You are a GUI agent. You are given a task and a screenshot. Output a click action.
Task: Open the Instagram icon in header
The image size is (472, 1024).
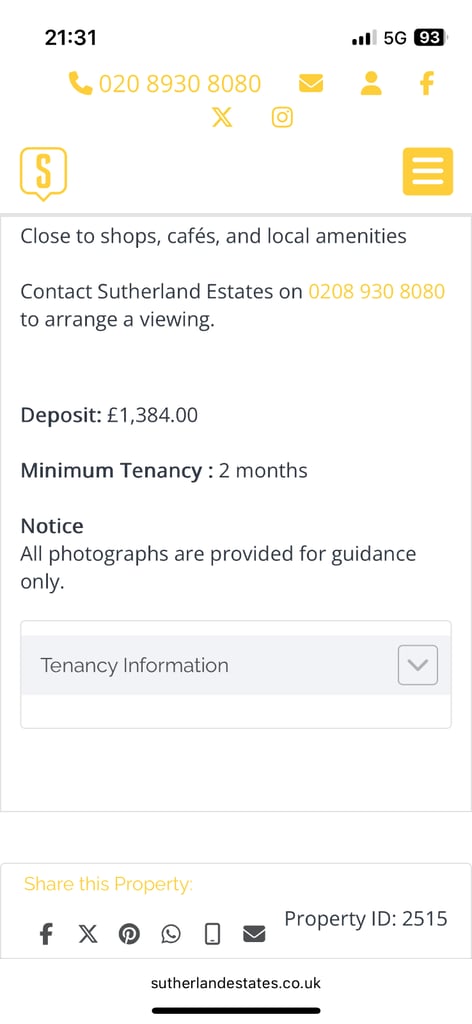282,118
